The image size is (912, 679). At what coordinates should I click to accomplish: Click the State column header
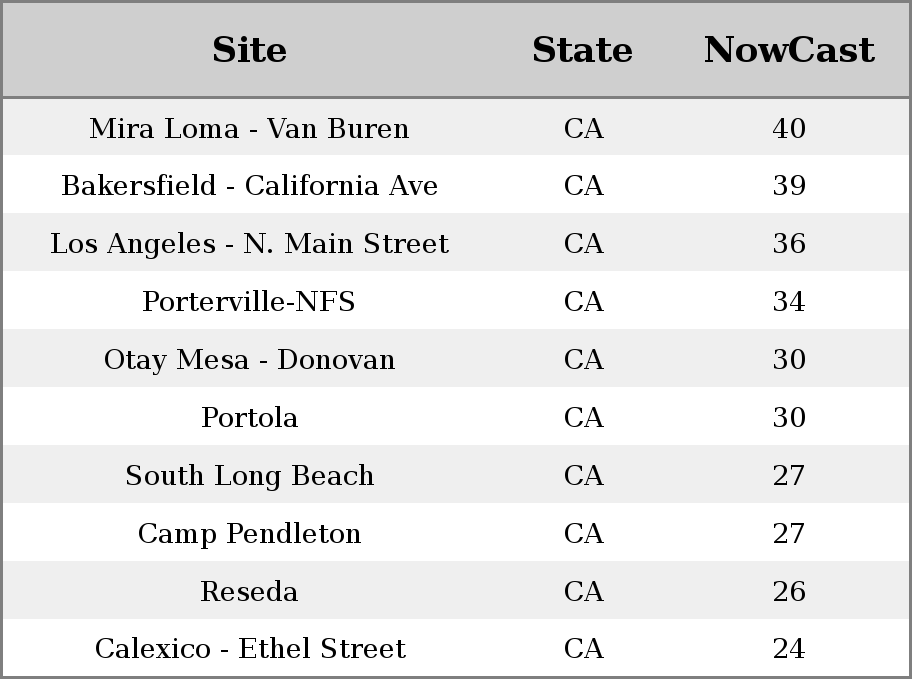(x=583, y=50)
